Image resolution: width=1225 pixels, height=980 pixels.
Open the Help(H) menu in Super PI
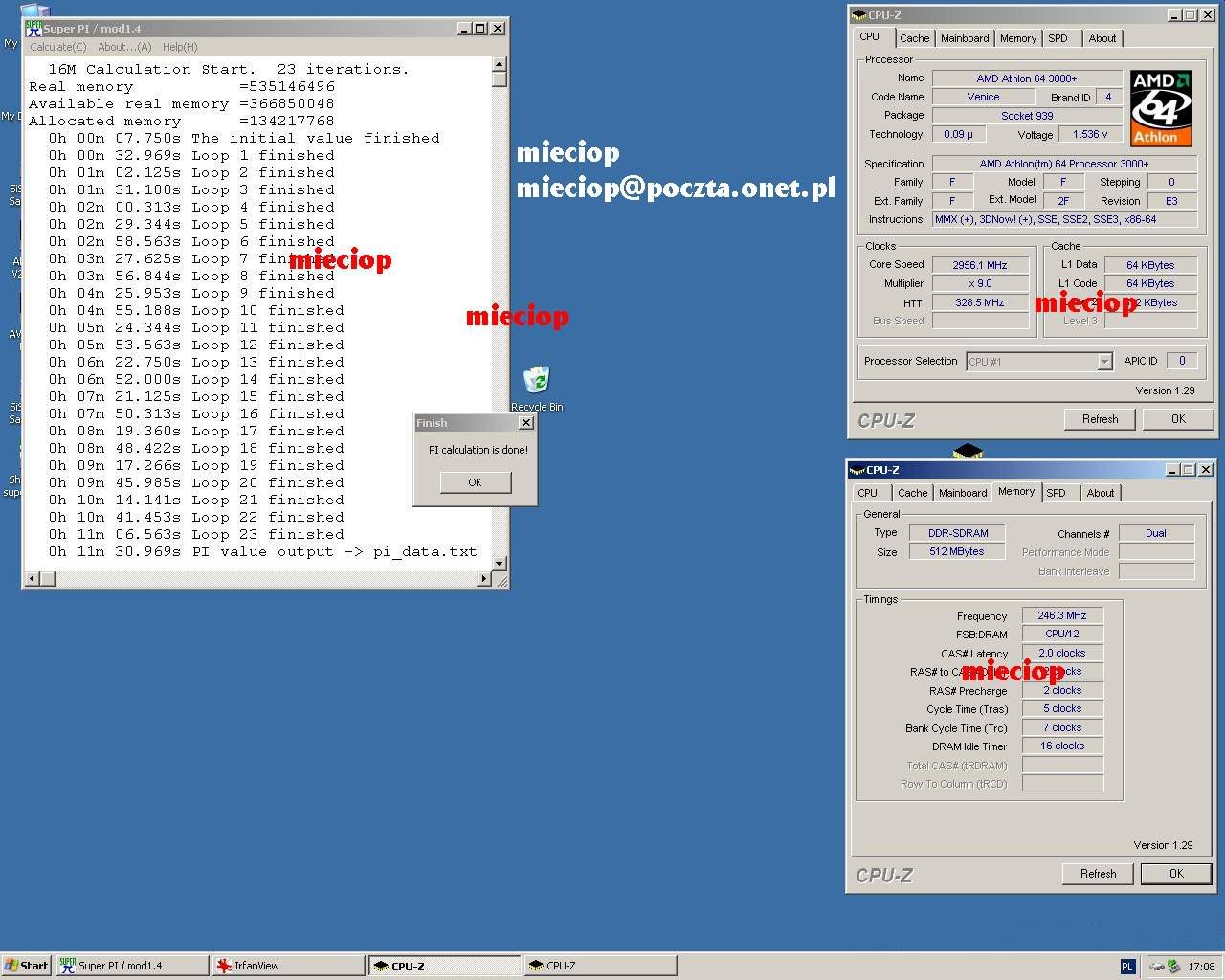click(x=180, y=47)
